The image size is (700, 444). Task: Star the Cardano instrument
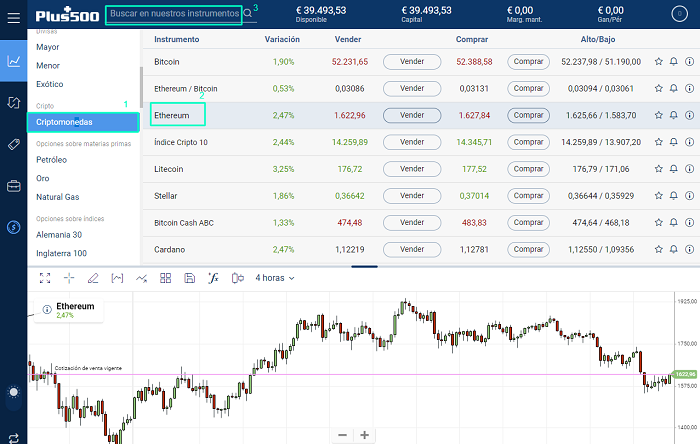tap(658, 249)
